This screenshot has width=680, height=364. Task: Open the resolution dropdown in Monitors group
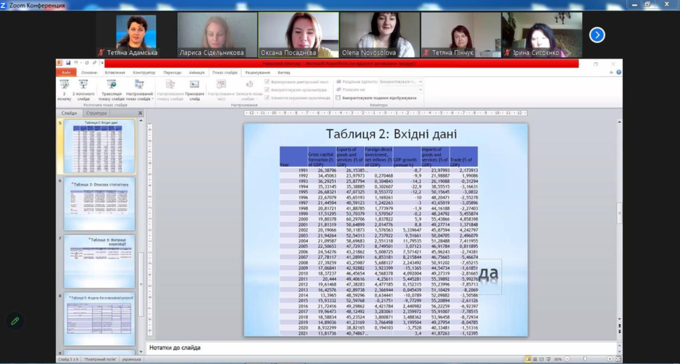tap(401, 82)
